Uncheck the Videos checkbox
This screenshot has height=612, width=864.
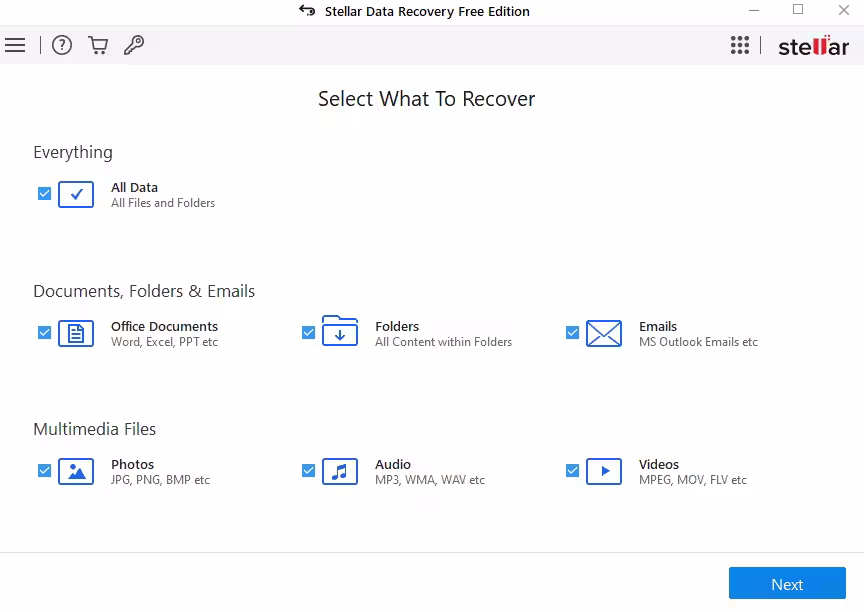pyautogui.click(x=572, y=470)
